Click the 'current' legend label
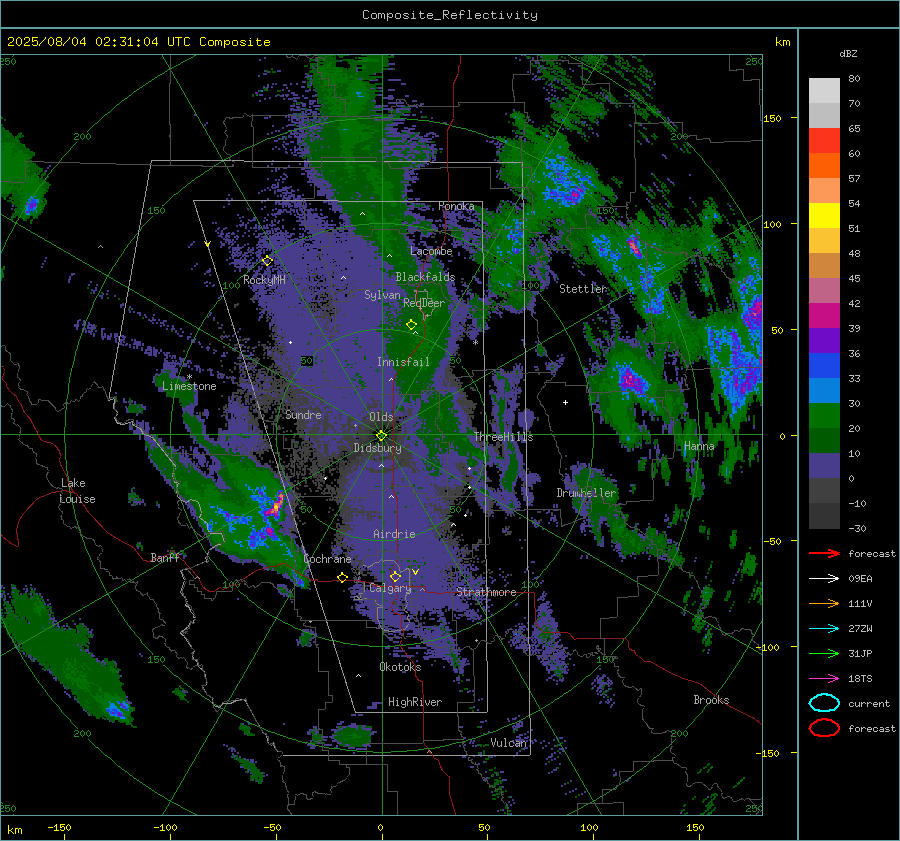 pos(869,704)
